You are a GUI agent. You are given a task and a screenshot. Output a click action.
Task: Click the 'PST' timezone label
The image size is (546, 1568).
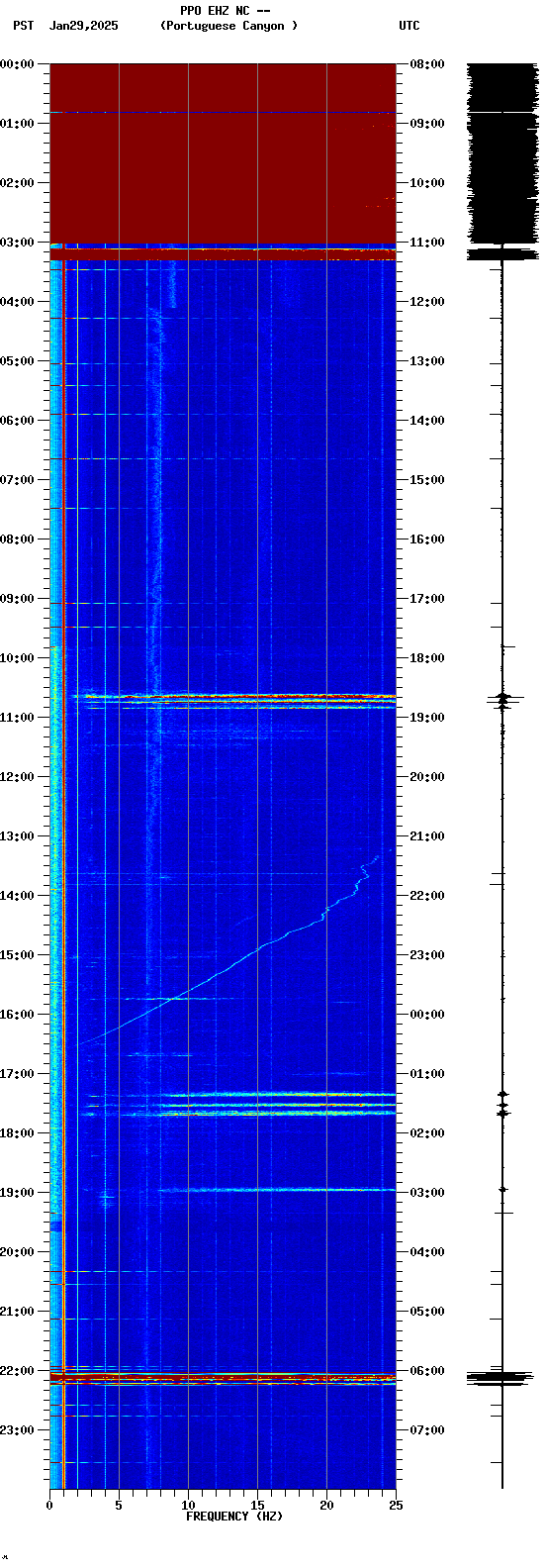point(24,26)
